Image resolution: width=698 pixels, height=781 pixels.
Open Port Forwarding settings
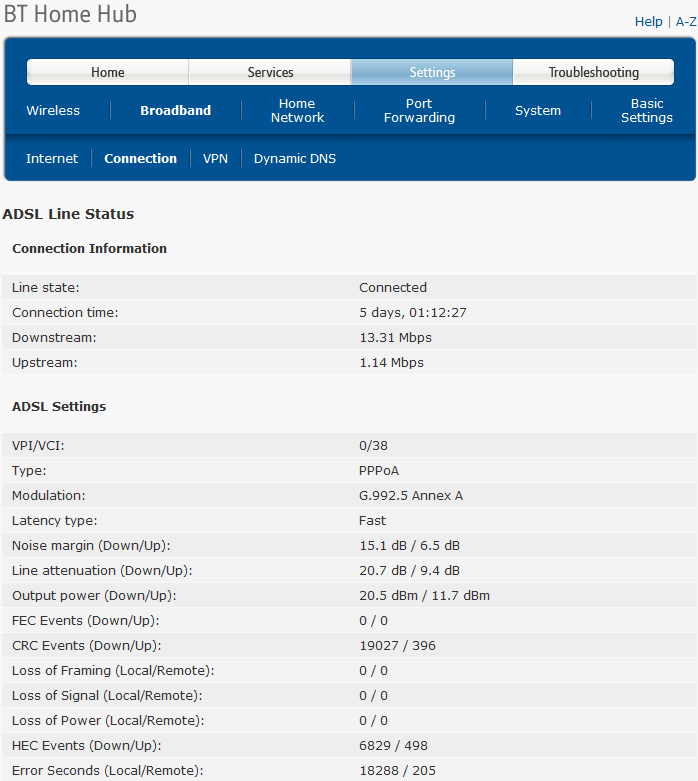click(x=419, y=111)
